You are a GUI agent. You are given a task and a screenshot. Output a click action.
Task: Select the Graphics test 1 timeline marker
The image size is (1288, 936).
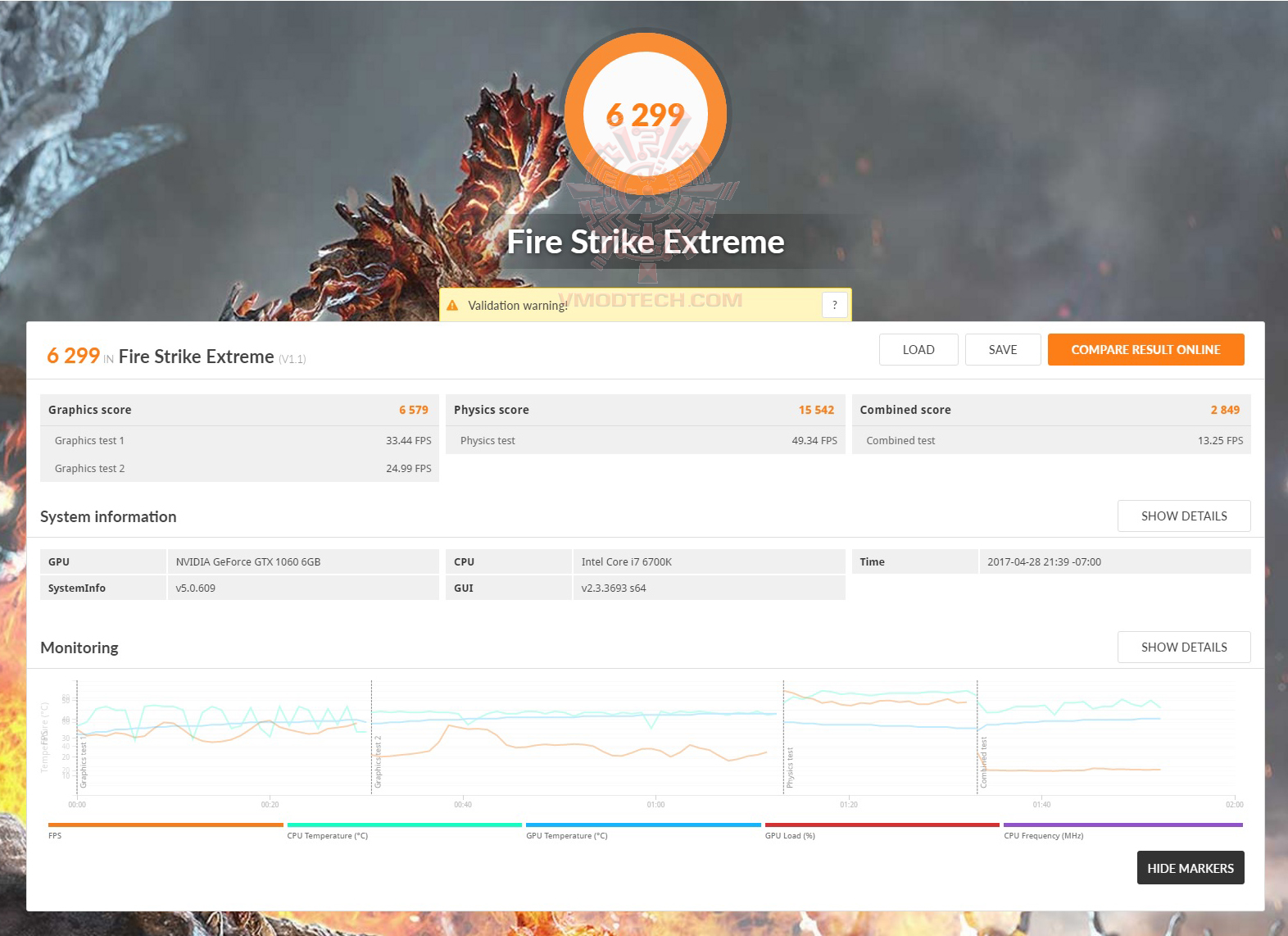pyautogui.click(x=84, y=761)
